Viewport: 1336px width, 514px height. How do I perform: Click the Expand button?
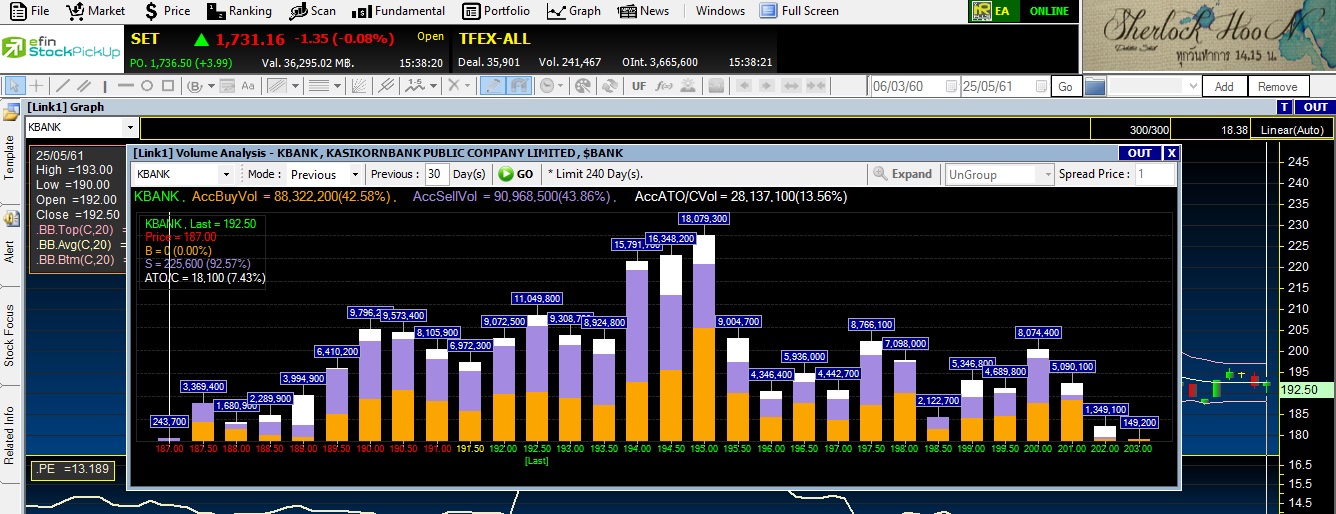[903, 174]
